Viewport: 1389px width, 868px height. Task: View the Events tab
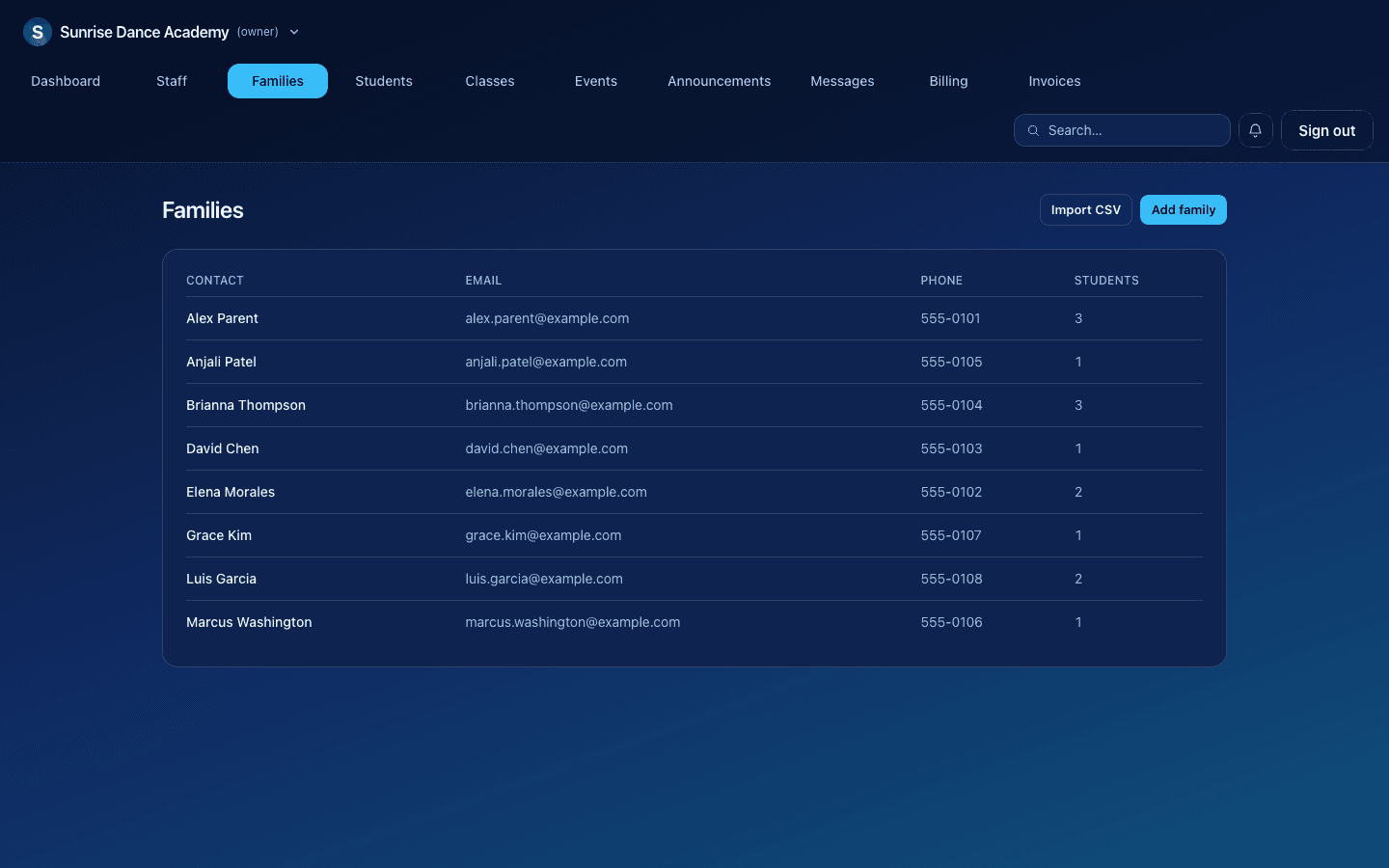[x=596, y=81]
